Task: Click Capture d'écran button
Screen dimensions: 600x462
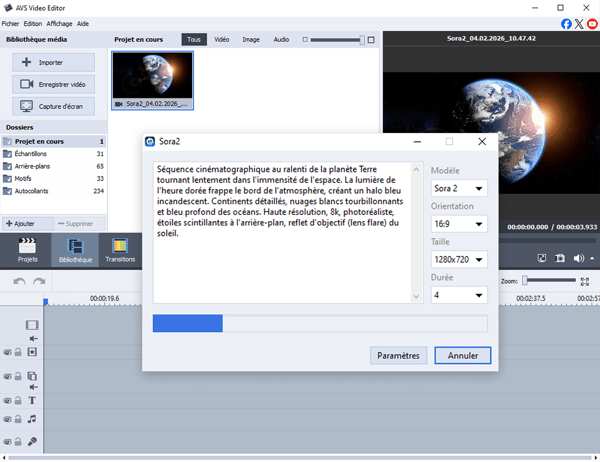Action: click(53, 106)
